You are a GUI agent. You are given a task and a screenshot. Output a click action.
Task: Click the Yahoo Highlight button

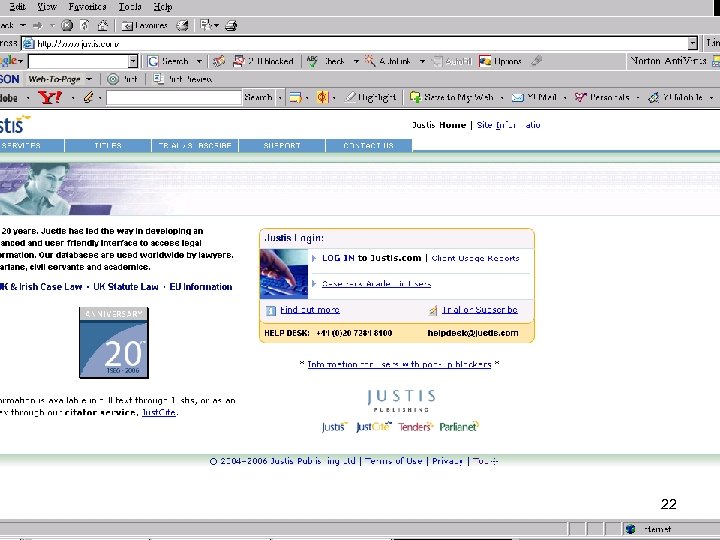[370, 97]
